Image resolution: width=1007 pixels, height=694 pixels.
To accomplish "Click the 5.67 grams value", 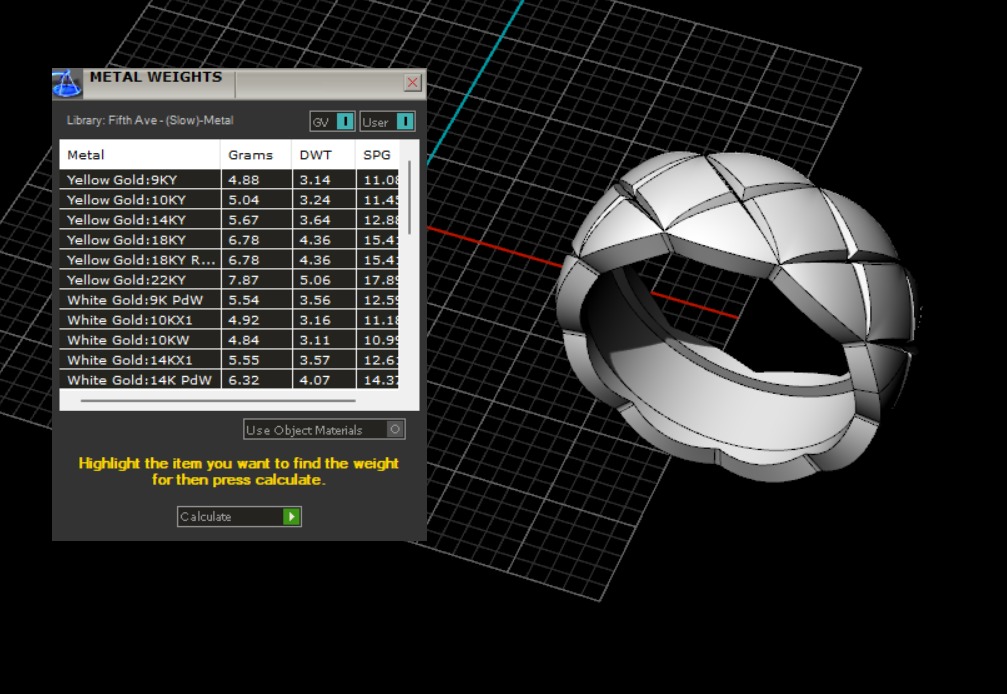I will [x=244, y=220].
